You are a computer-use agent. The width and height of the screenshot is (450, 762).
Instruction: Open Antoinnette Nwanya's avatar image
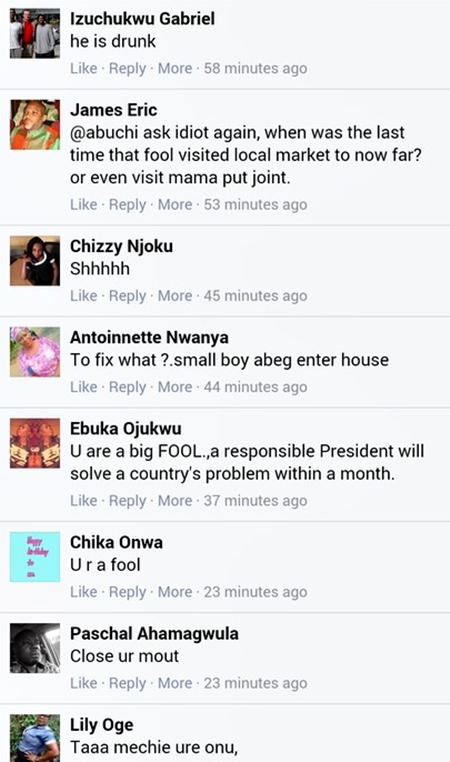[35, 352]
